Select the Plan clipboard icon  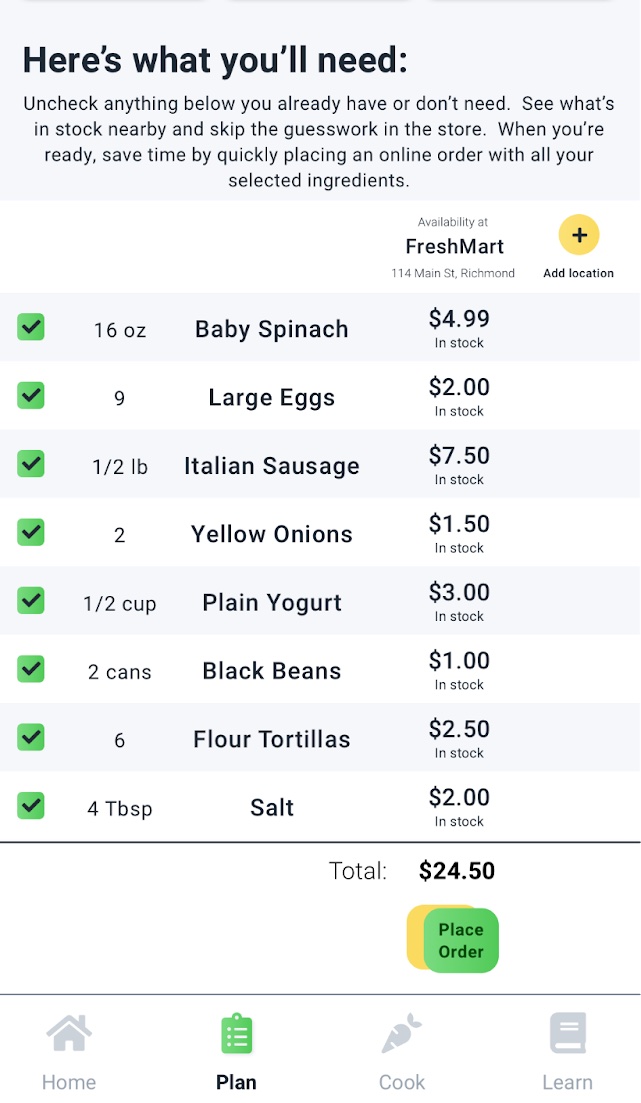pos(236,1034)
